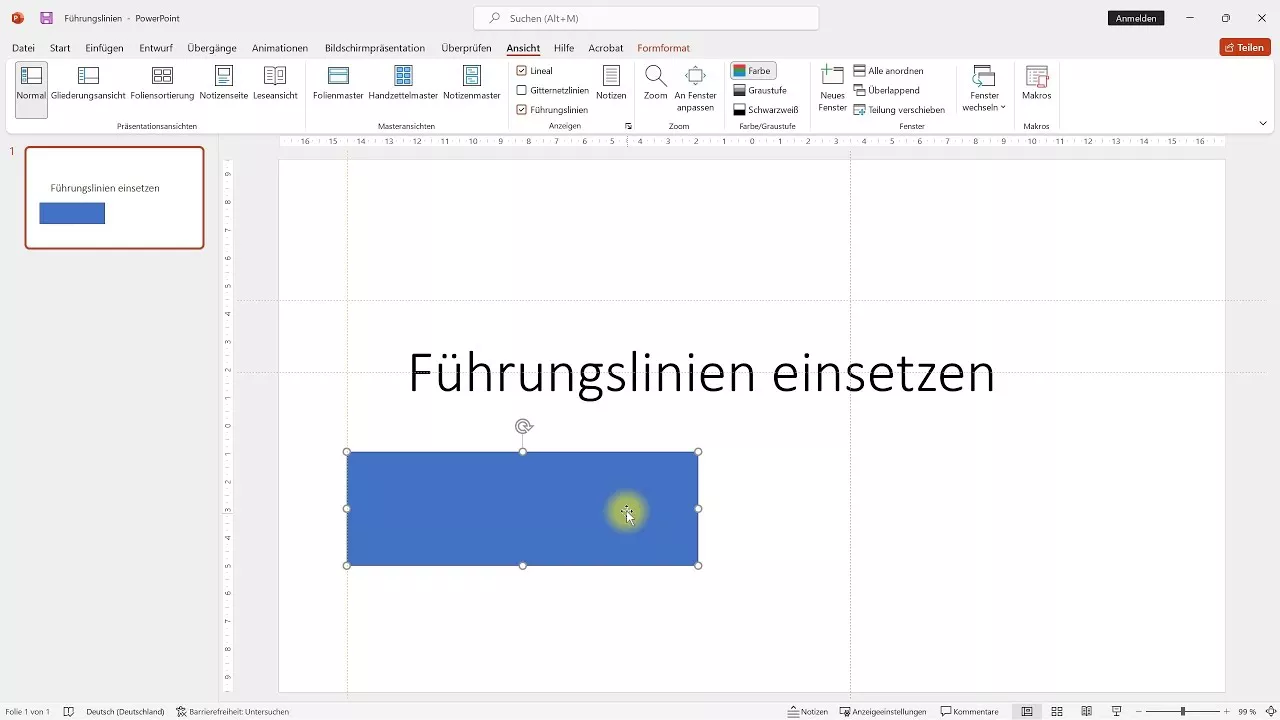Click the 99 % zoom level
The width and height of the screenshot is (1280, 720).
[x=1247, y=712]
